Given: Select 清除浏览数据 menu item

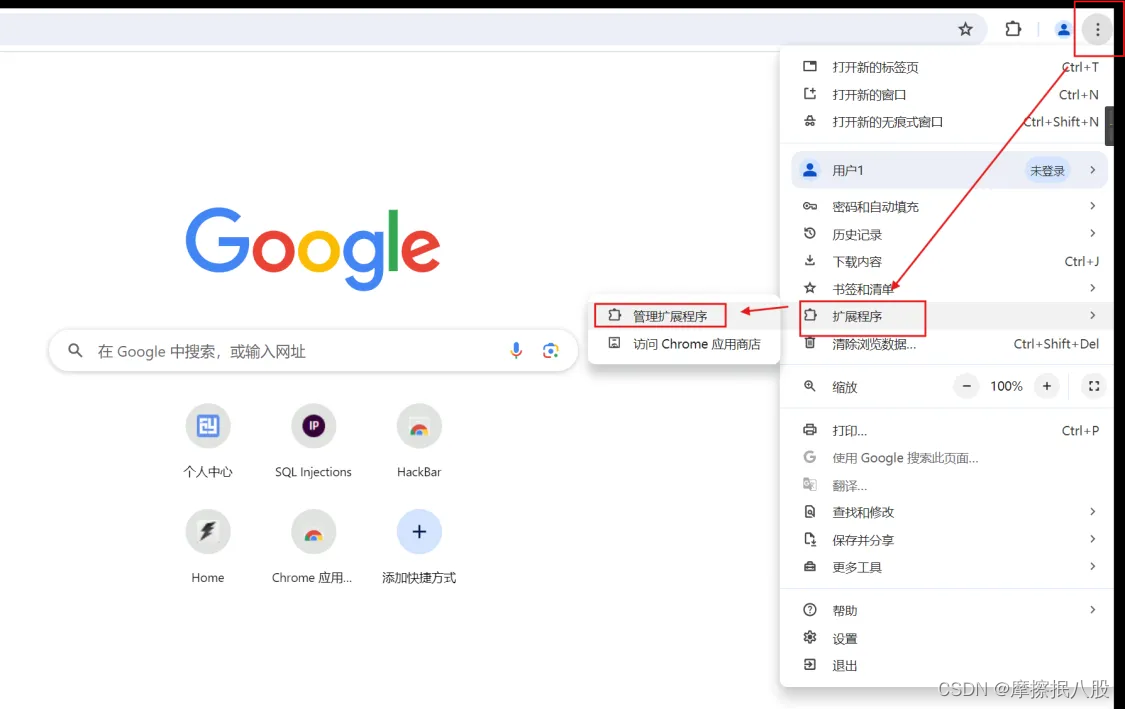Looking at the screenshot, I should pos(949,344).
